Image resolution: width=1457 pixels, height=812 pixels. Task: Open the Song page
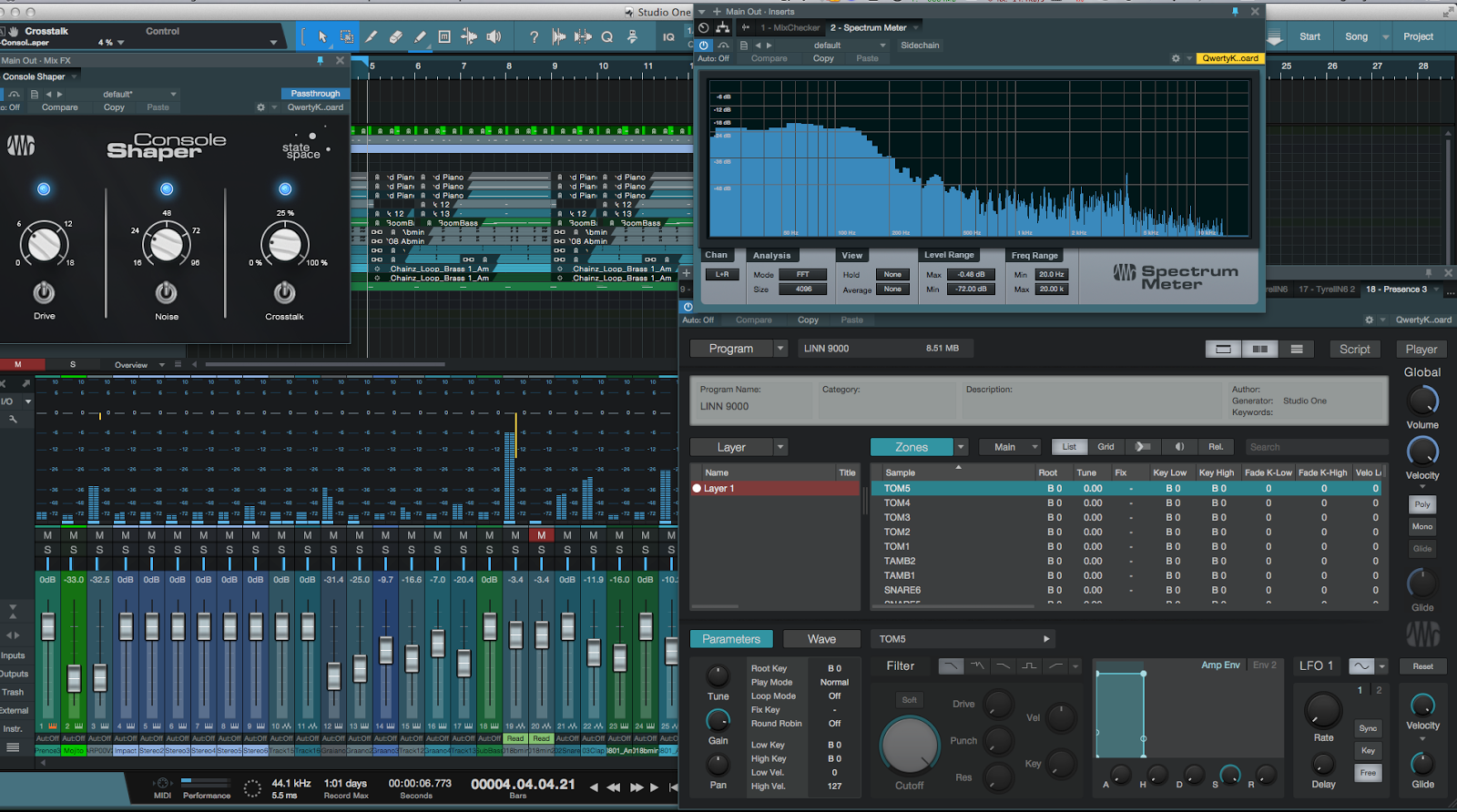tap(1357, 36)
